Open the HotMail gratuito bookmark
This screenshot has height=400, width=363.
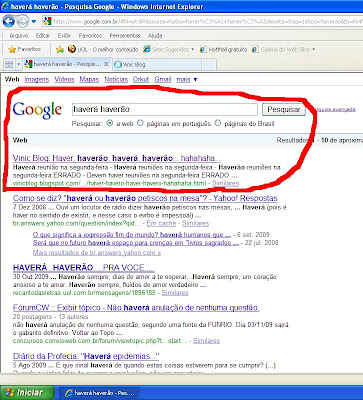coord(223,49)
